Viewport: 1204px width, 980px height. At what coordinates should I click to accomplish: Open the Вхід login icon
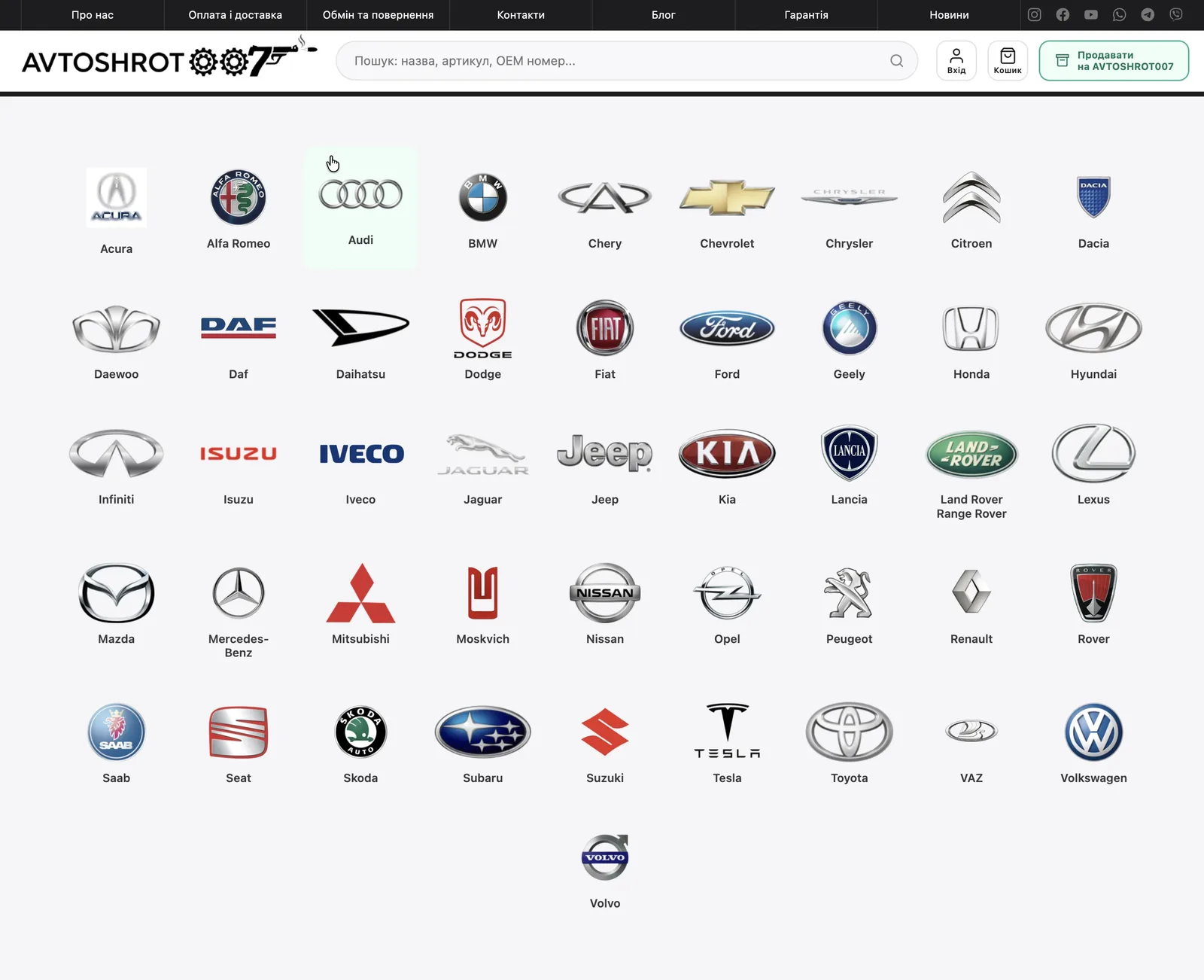[x=956, y=61]
